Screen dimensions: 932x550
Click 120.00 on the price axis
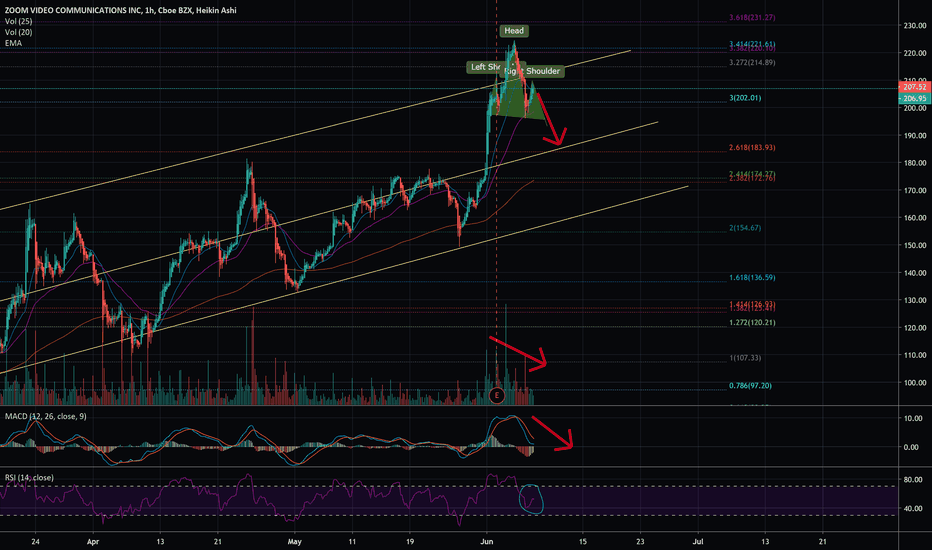[915, 328]
